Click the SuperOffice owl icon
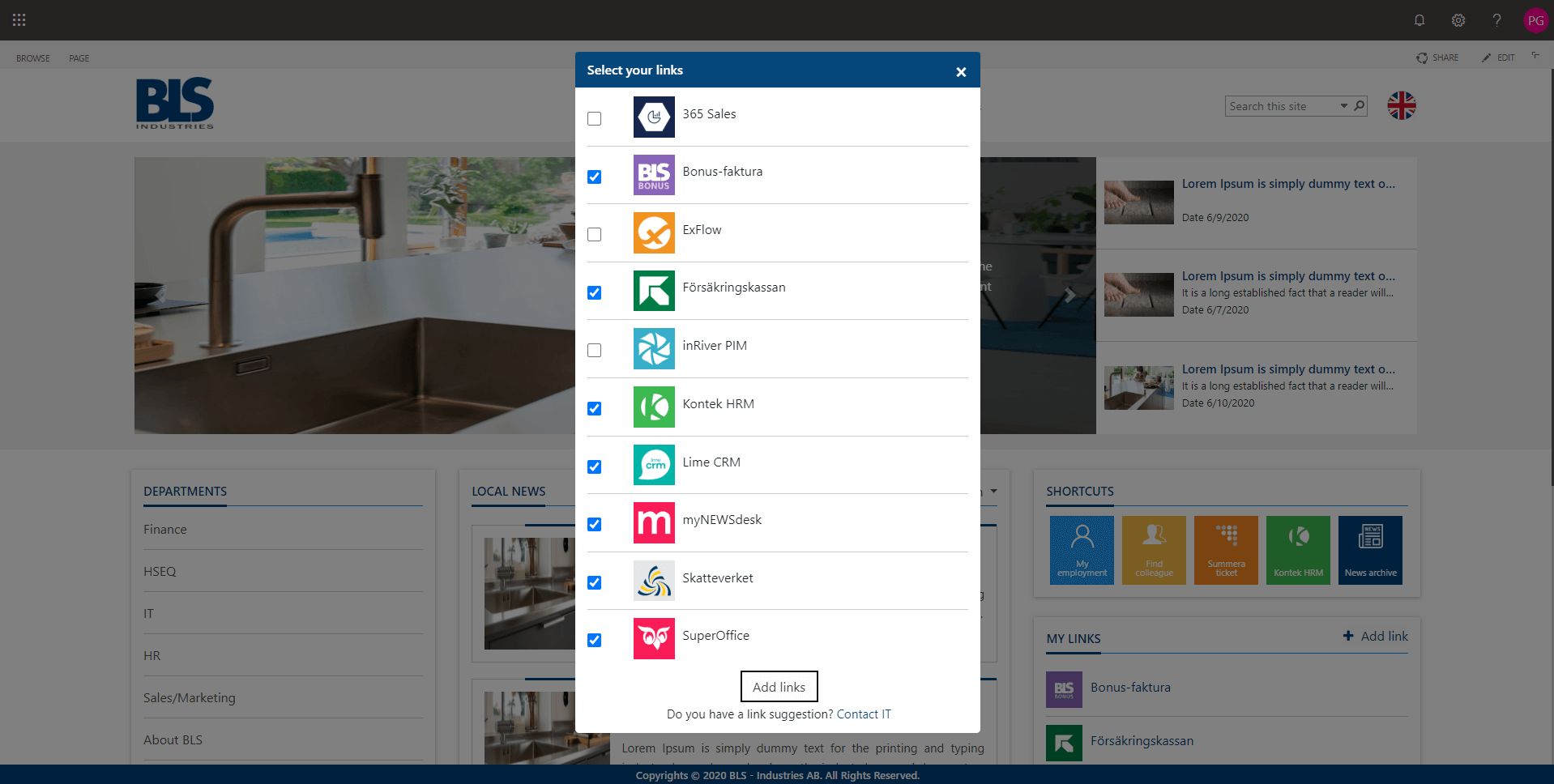This screenshot has height=784, width=1554. click(654, 638)
